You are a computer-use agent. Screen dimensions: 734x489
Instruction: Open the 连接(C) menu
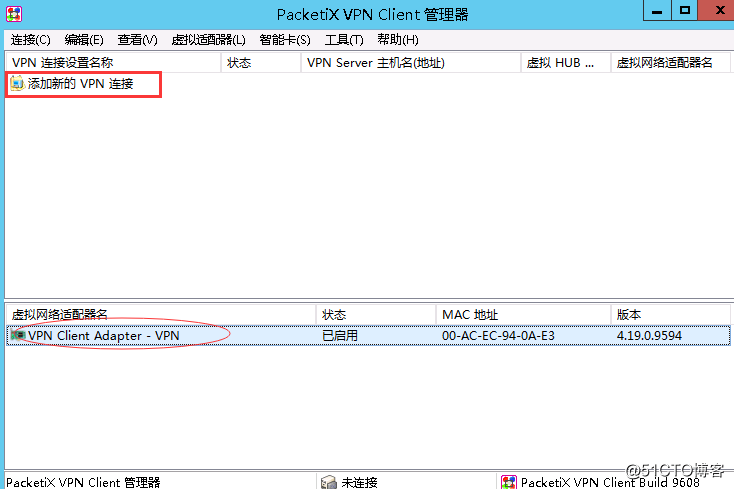pyautogui.click(x=30, y=40)
